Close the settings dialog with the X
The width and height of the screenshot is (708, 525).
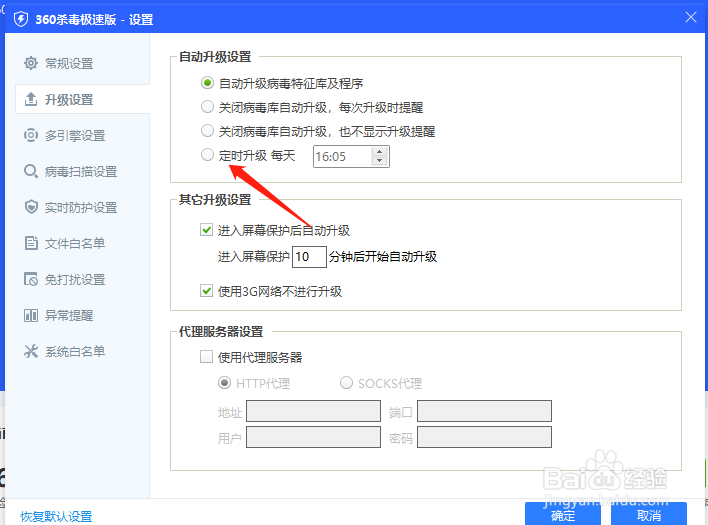pyautogui.click(x=690, y=17)
